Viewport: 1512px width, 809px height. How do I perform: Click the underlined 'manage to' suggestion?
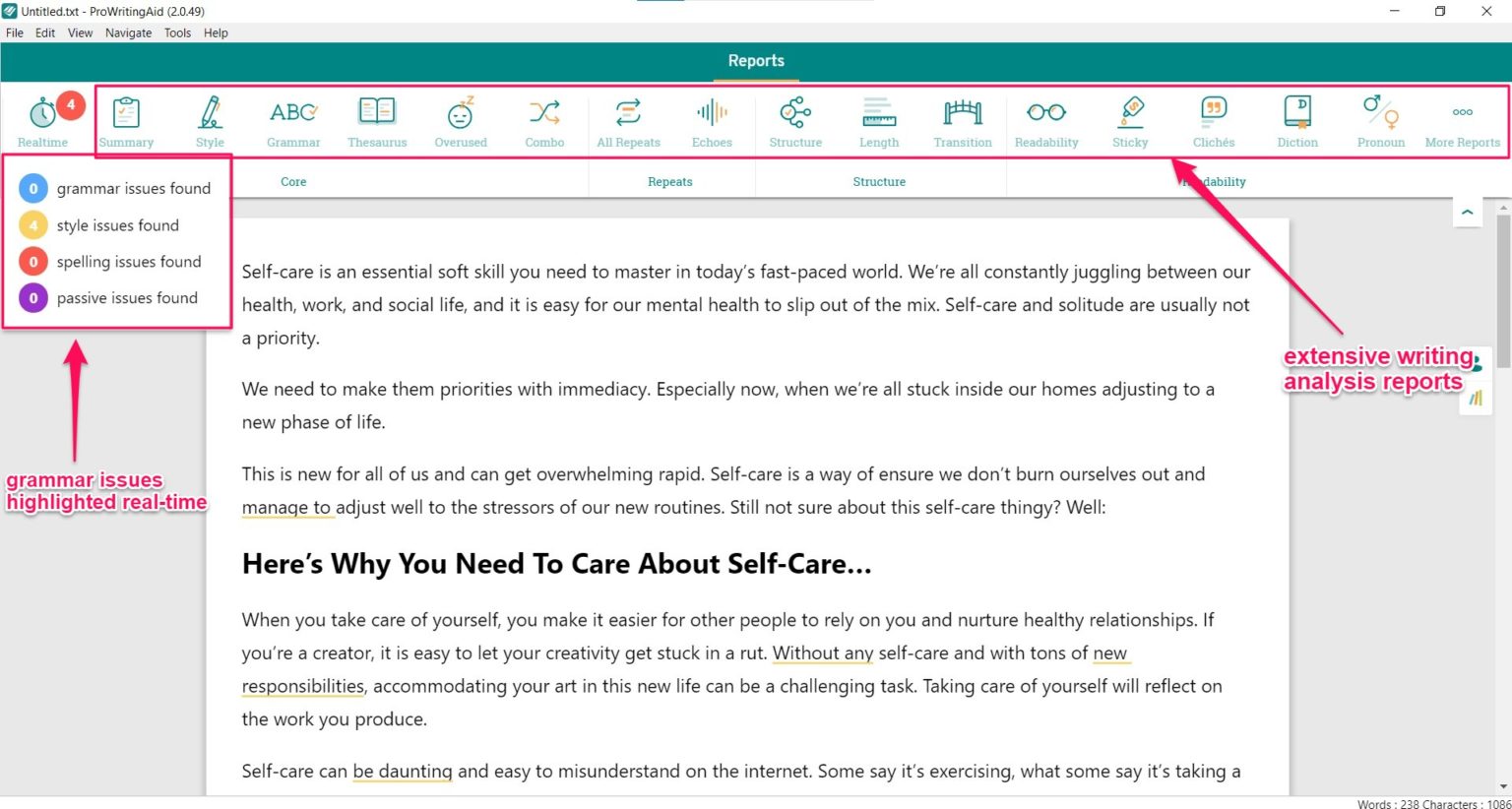(287, 506)
